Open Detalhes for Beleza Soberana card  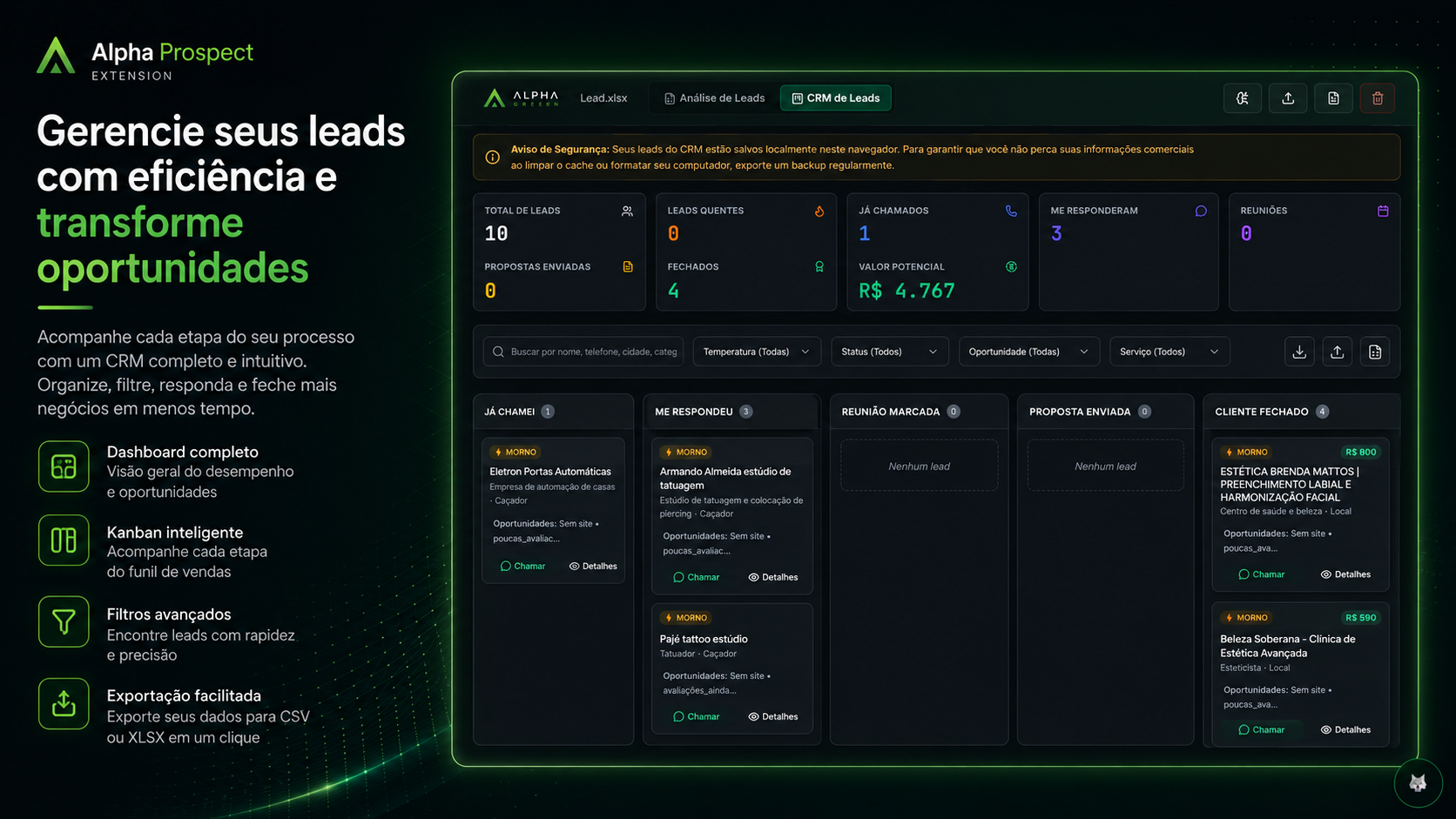[x=1345, y=729]
